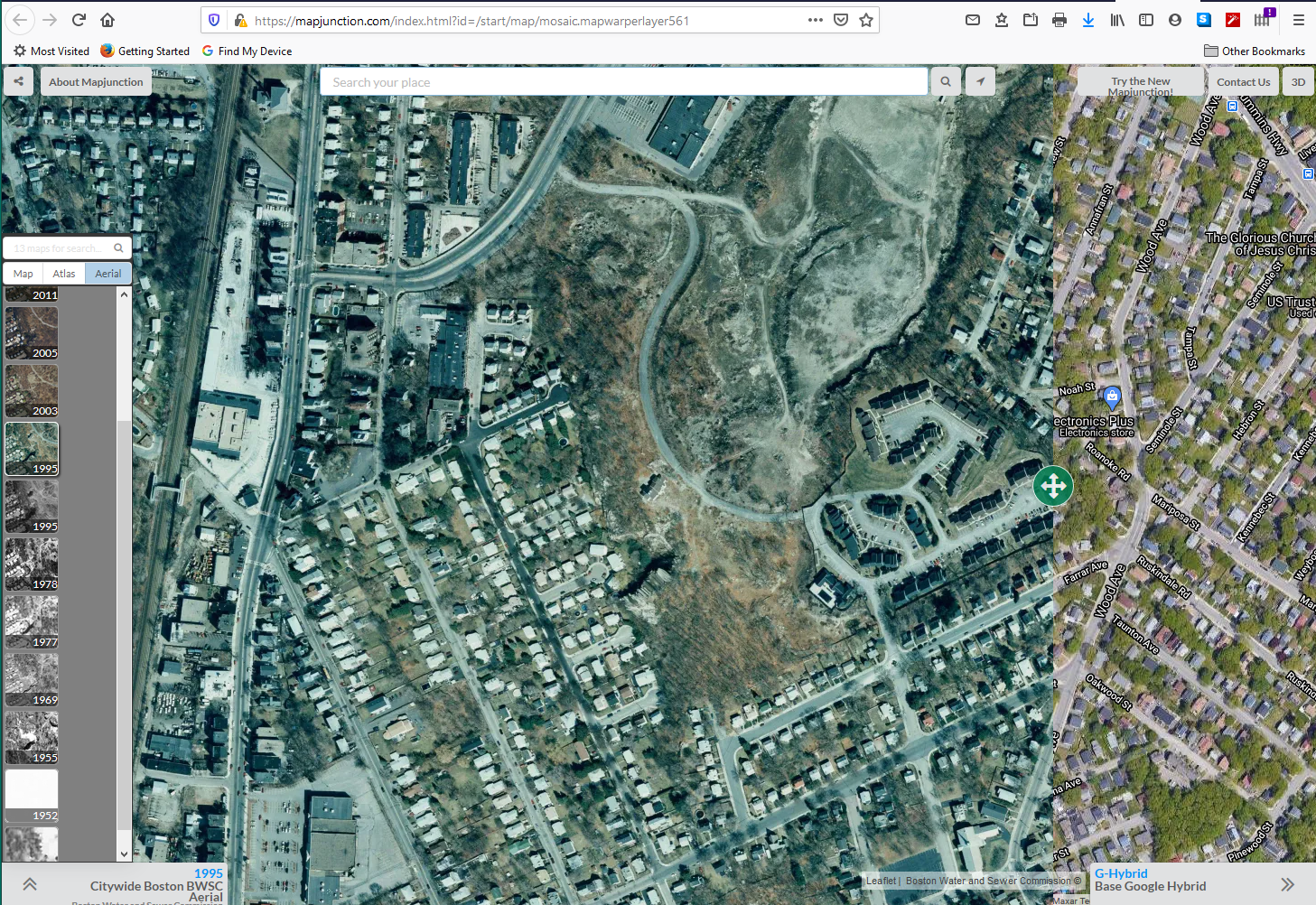
Task: Open the Contact Us page
Action: 1243,81
